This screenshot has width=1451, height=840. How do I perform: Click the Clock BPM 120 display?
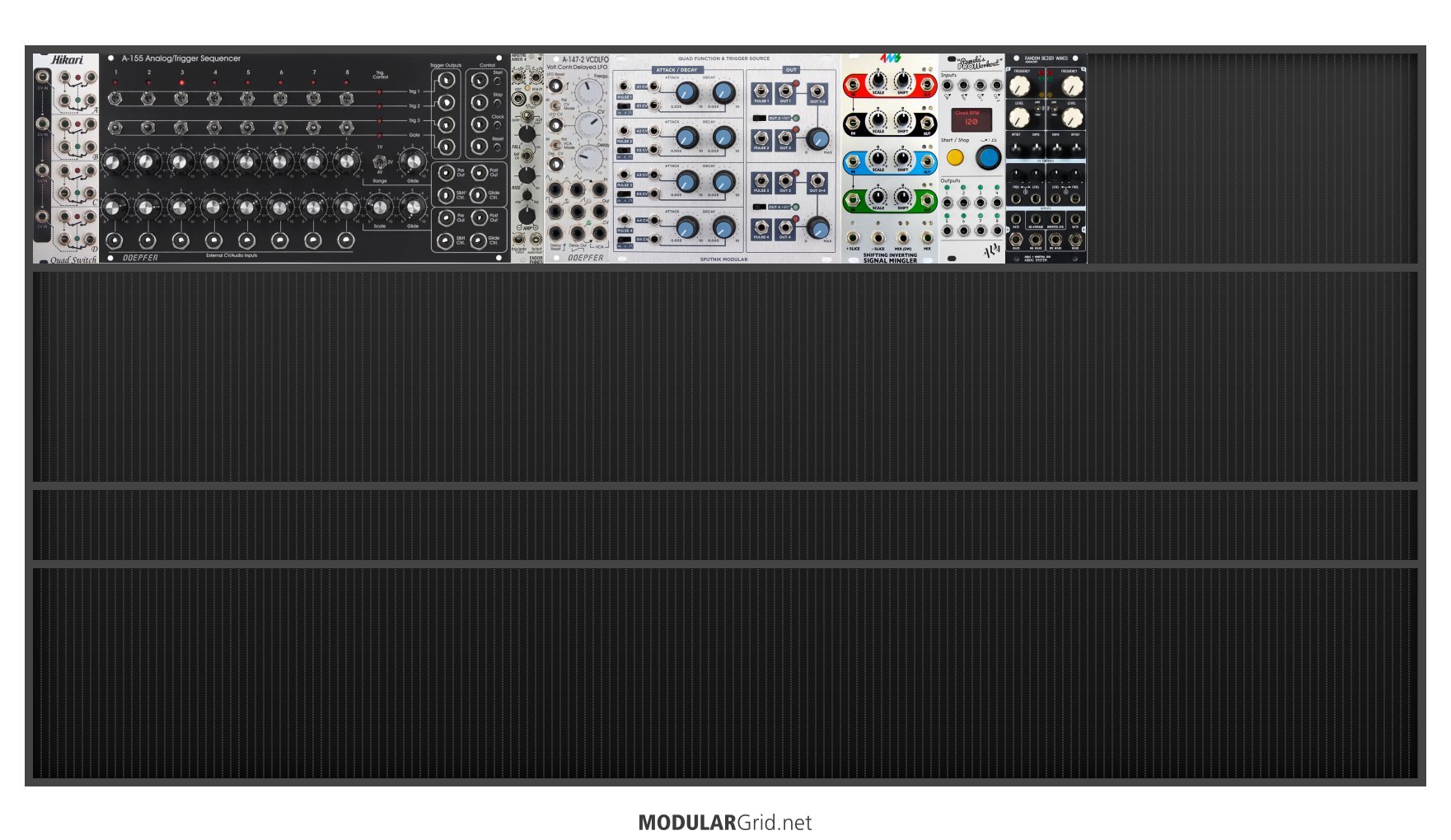point(971,119)
